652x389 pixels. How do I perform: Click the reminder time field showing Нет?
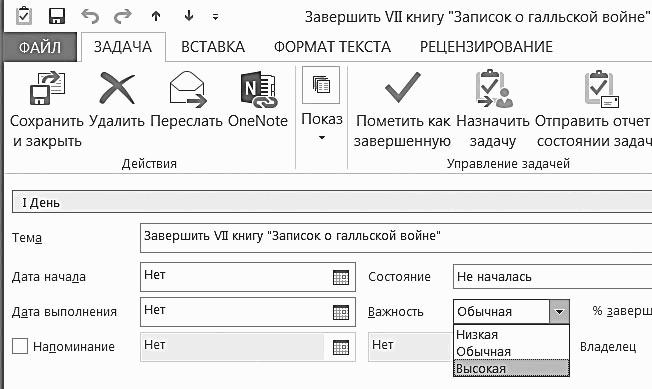pyautogui.click(x=410, y=347)
